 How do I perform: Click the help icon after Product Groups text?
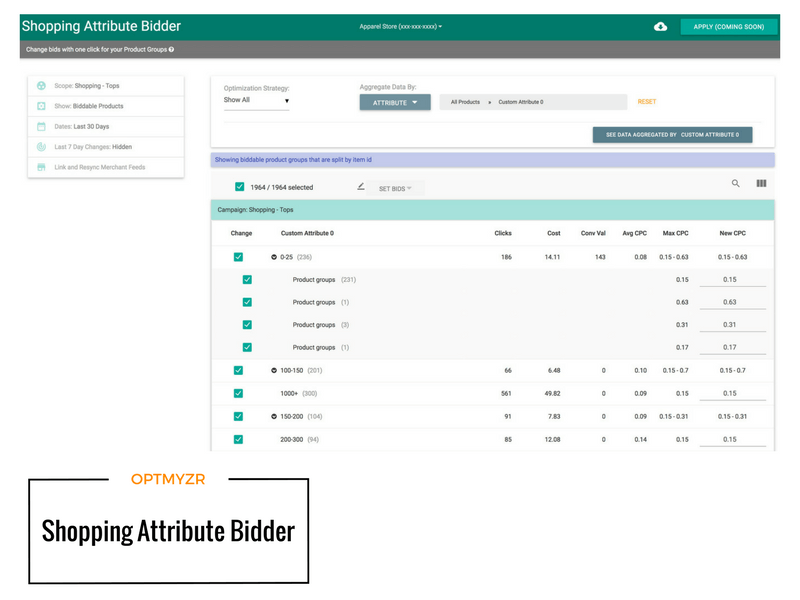click(x=172, y=49)
